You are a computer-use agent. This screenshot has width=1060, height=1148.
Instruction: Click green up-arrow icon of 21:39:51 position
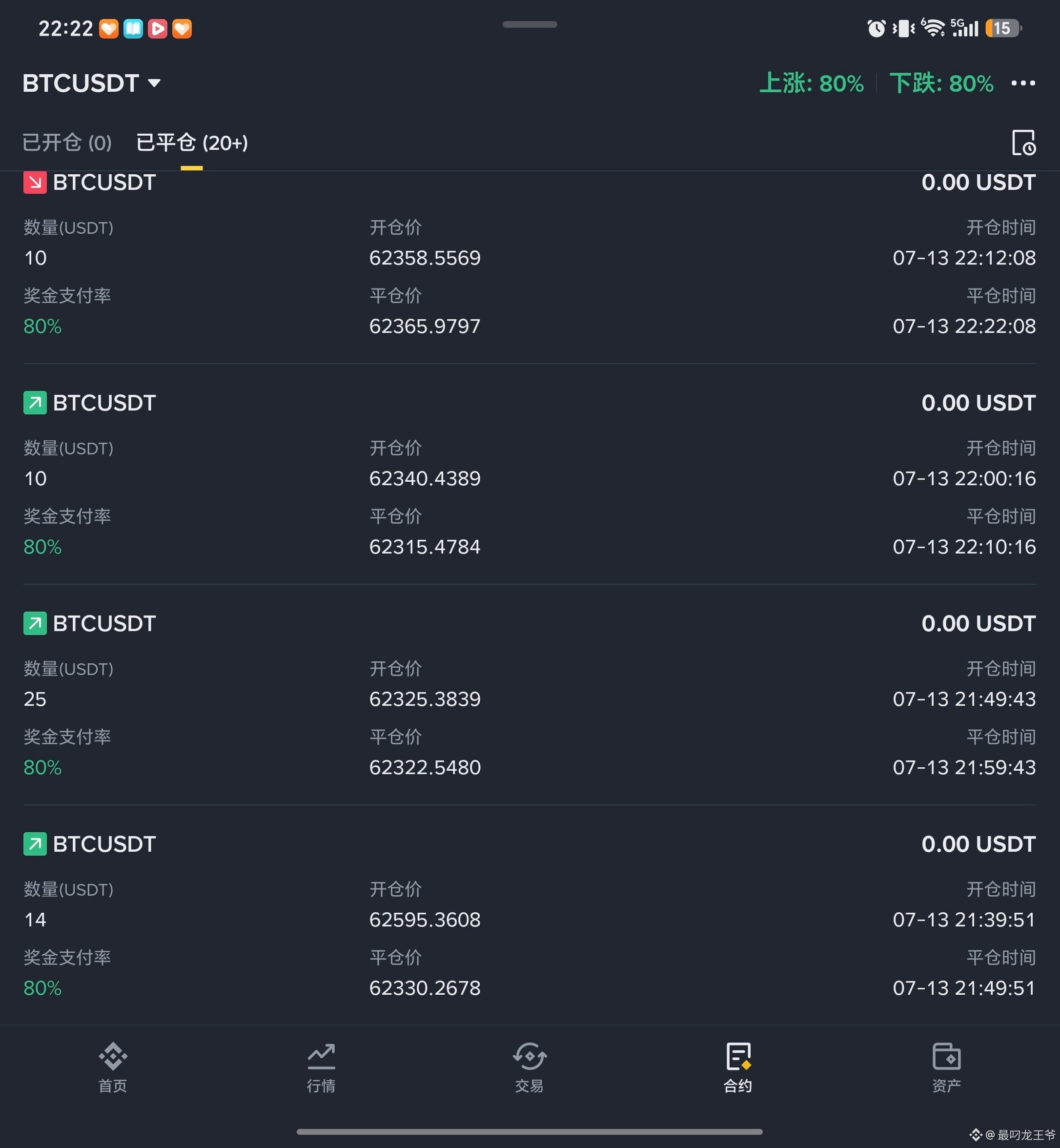(35, 844)
